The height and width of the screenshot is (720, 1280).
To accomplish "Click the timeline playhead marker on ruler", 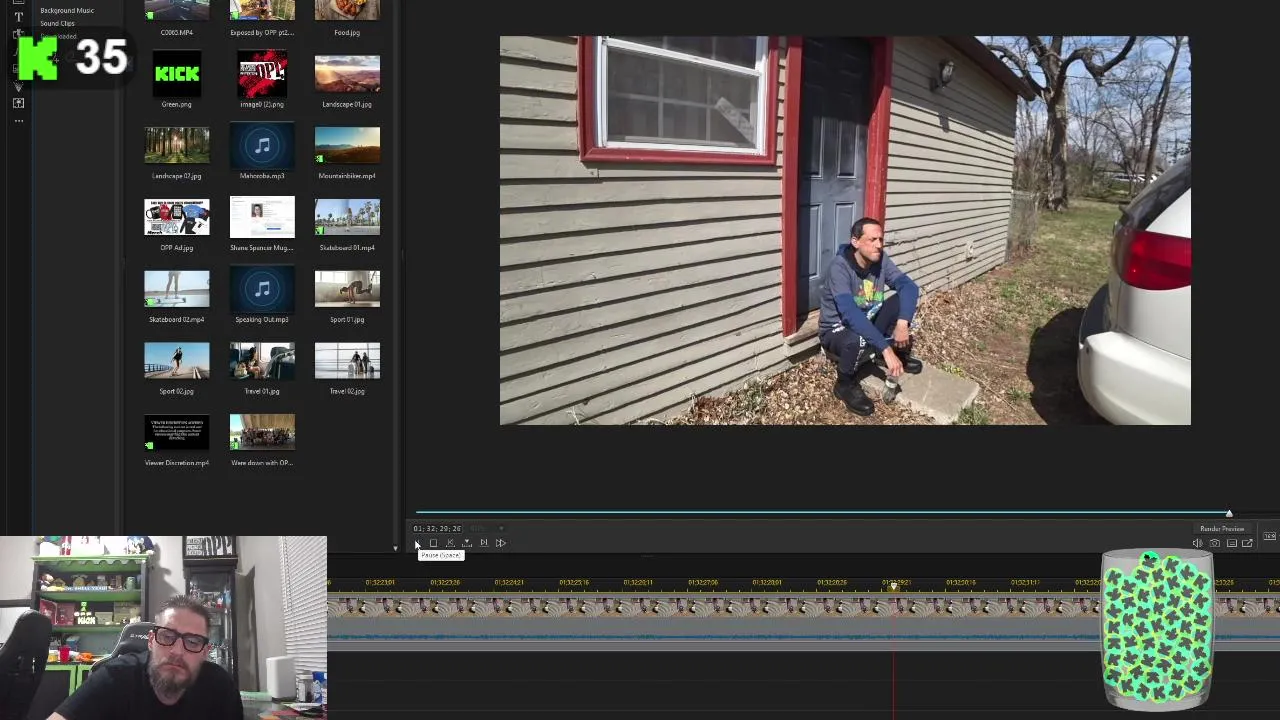I will pyautogui.click(x=894, y=586).
